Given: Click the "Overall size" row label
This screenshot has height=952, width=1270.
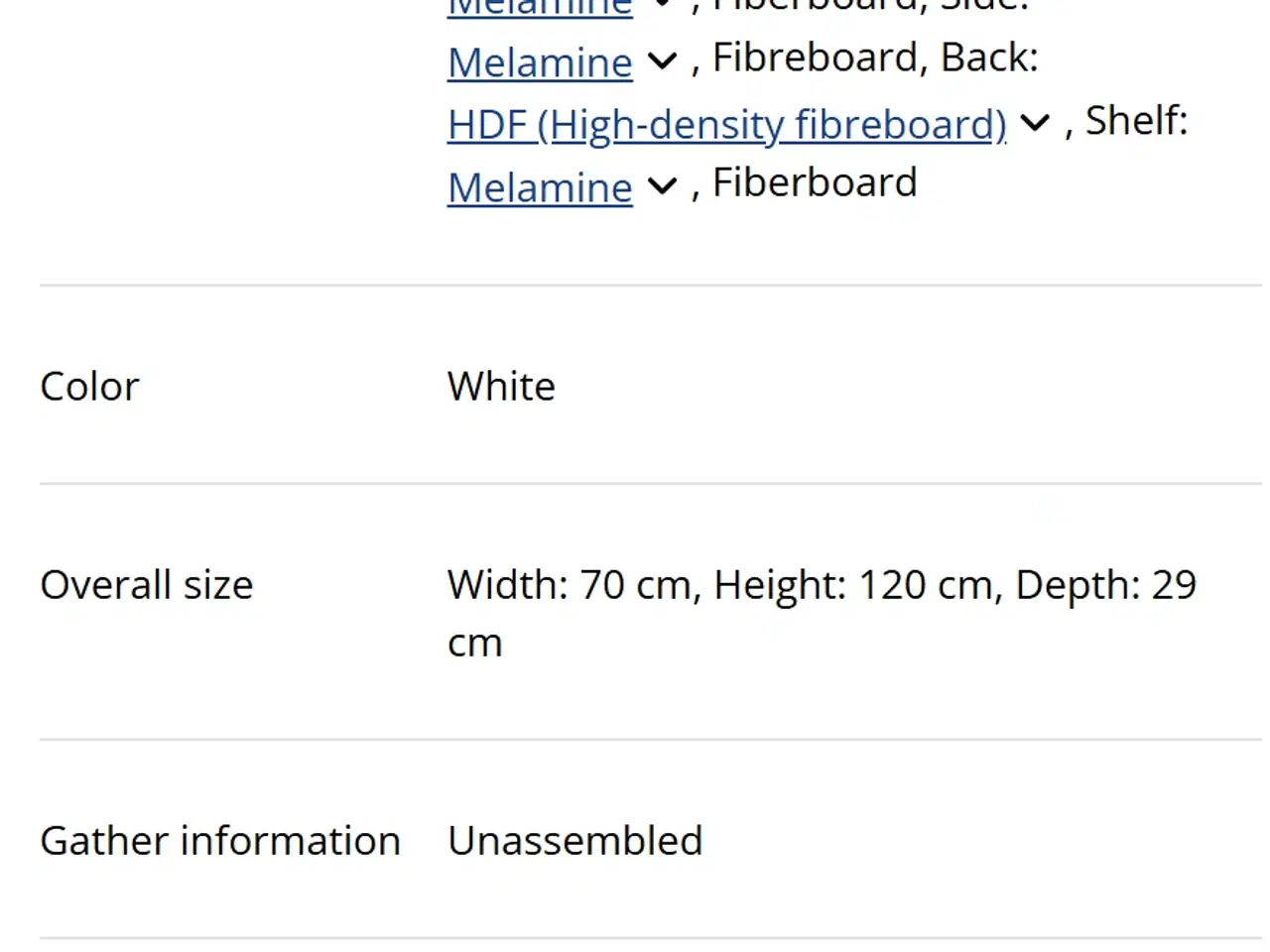Looking at the screenshot, I should pyautogui.click(x=146, y=585).
